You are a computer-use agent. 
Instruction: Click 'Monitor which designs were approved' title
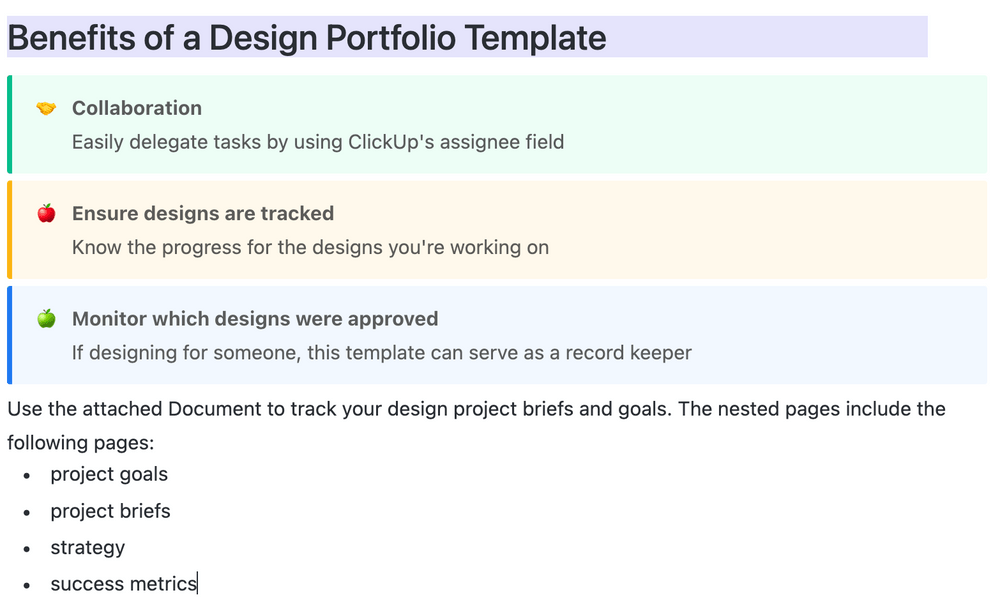tap(255, 319)
